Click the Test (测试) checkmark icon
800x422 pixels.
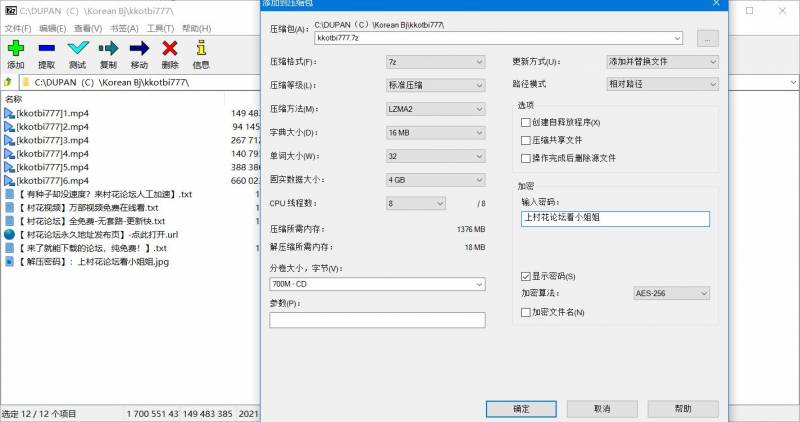click(x=77, y=48)
